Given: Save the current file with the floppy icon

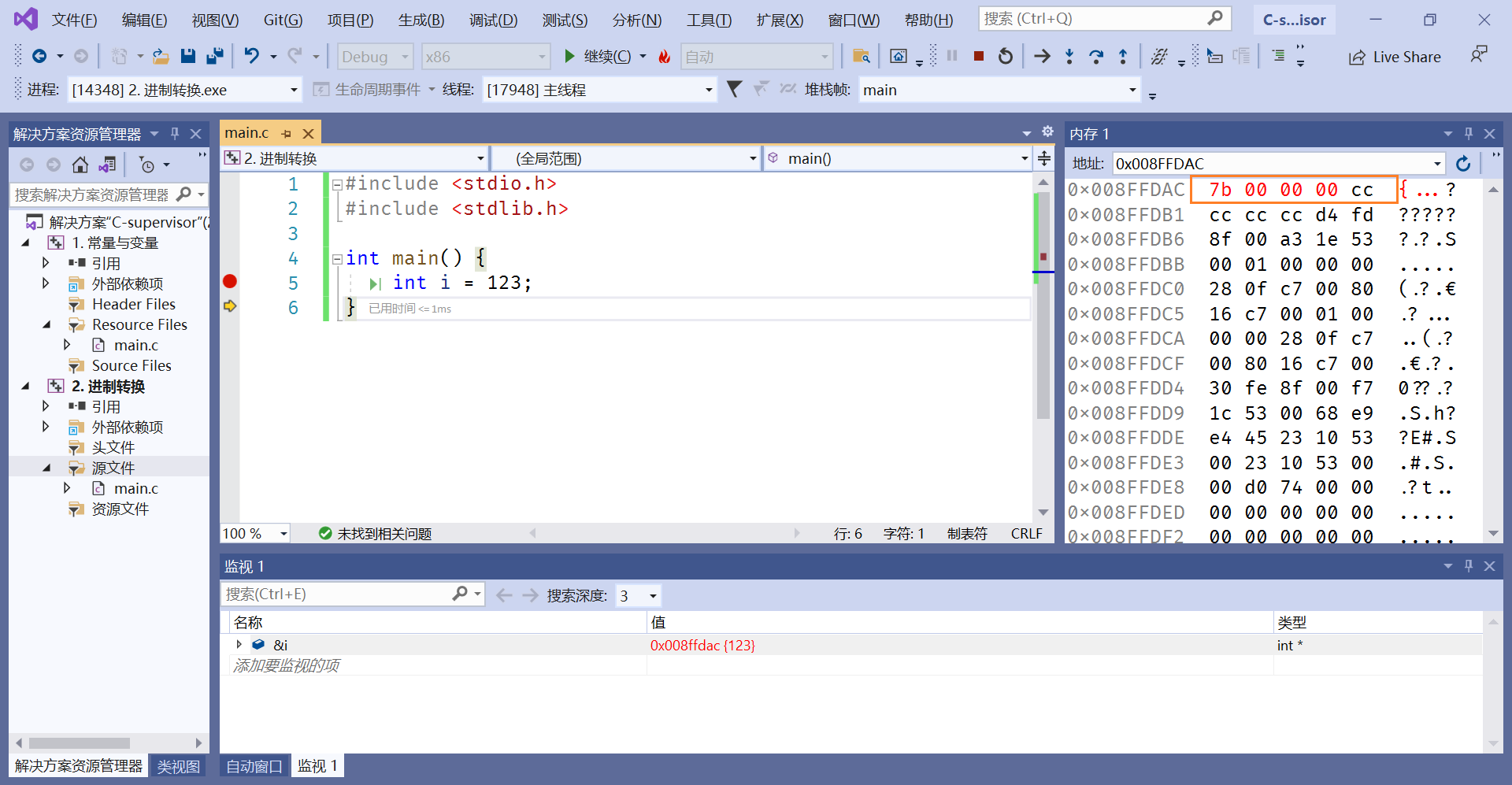Looking at the screenshot, I should coord(187,56).
